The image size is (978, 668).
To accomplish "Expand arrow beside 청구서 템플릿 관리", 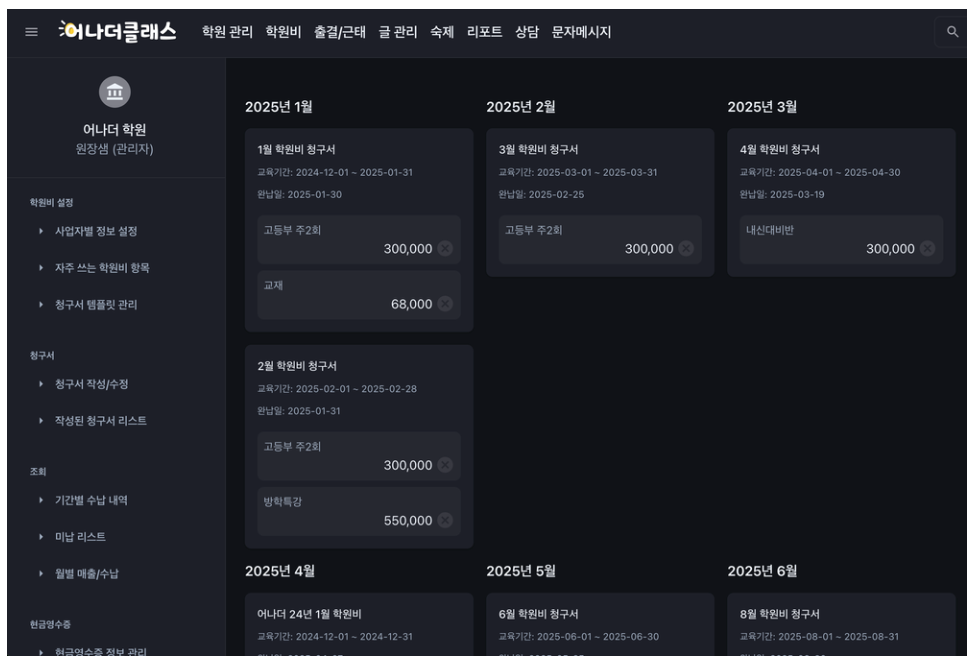I will pos(41,304).
